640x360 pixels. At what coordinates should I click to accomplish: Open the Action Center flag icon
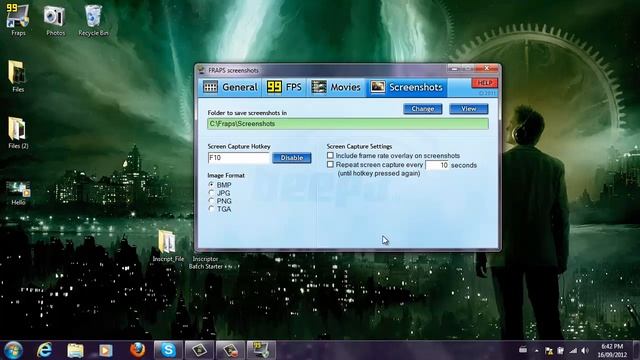click(x=549, y=351)
